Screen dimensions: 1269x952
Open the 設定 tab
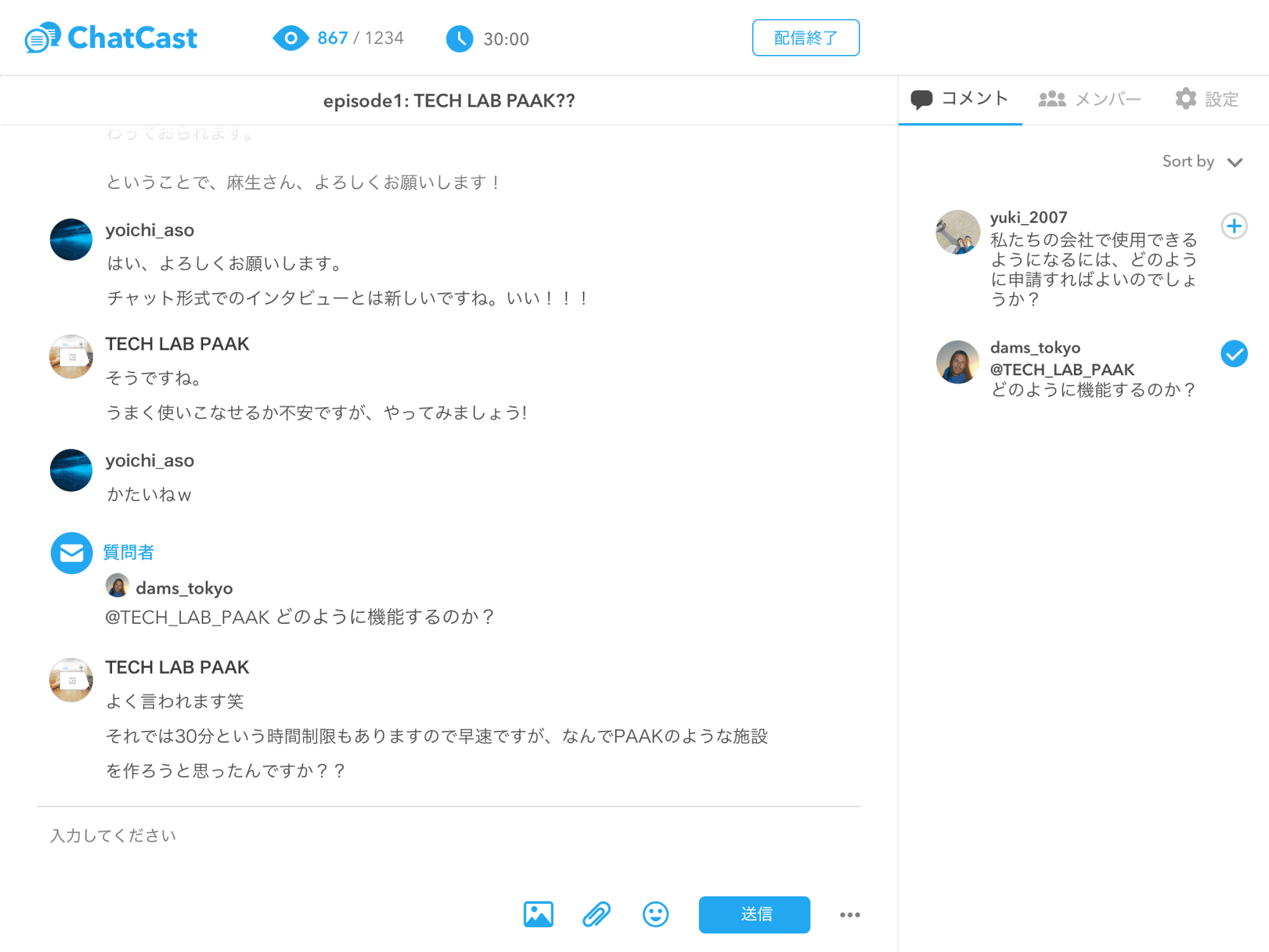click(x=1207, y=100)
